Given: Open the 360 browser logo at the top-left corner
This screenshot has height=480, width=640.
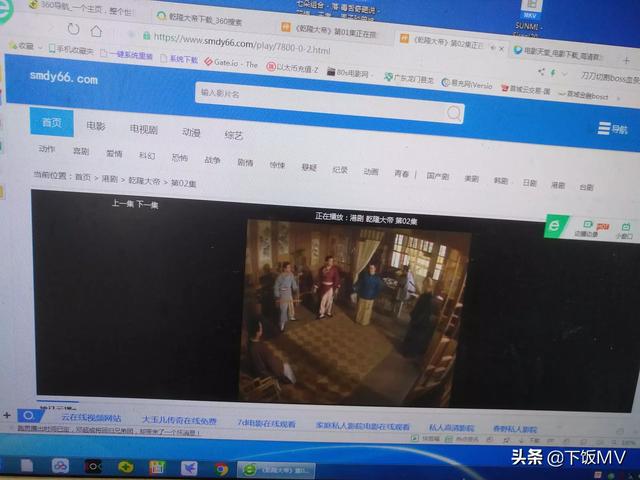Looking at the screenshot, I should 5,11.
